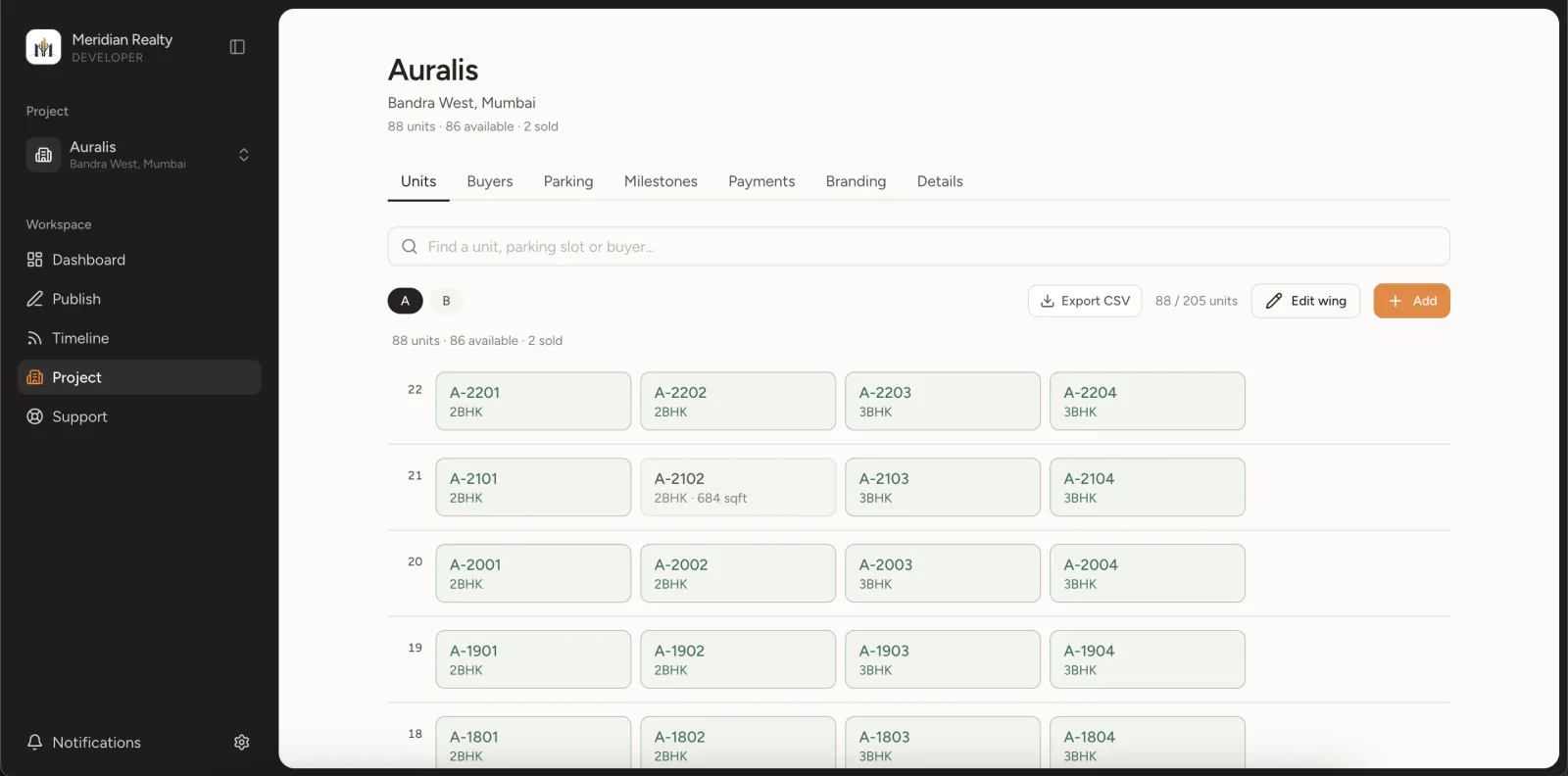The width and height of the screenshot is (1568, 776).
Task: Open unit card A-1802
Action: pyautogui.click(x=738, y=743)
